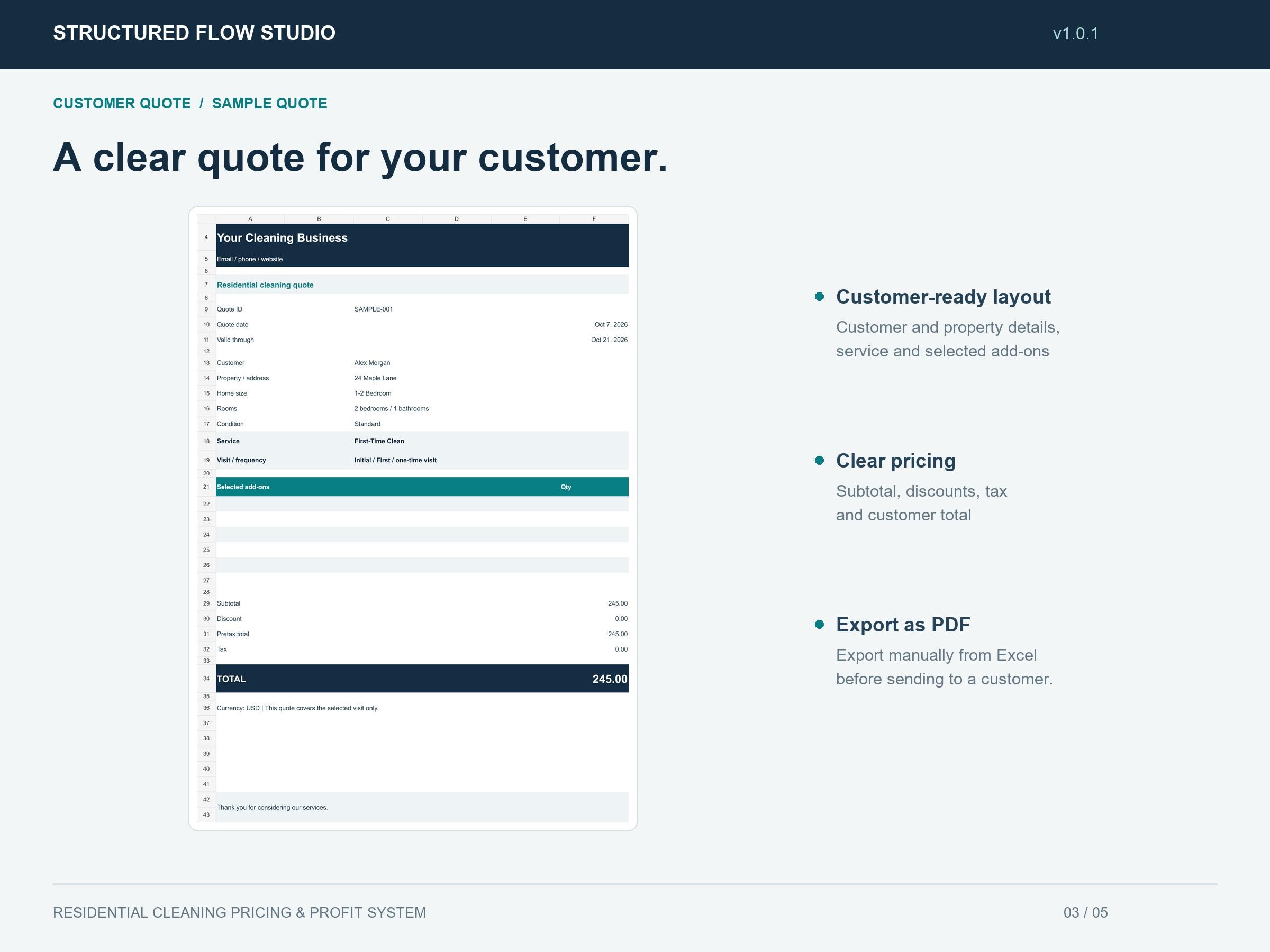Click the 'Pretax total' label
Image resolution: width=1270 pixels, height=952 pixels.
[x=233, y=634]
